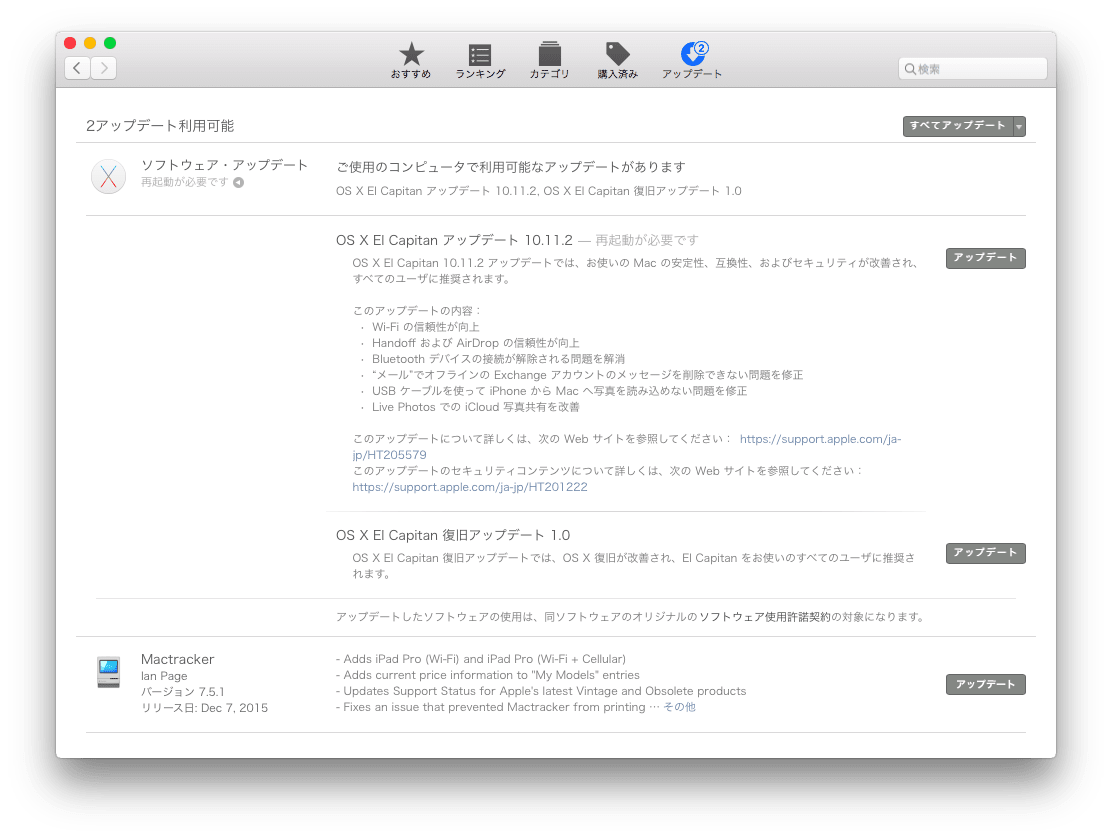This screenshot has height=838, width=1112.
Task: Click the Mactracker title text
Action: click(177, 659)
